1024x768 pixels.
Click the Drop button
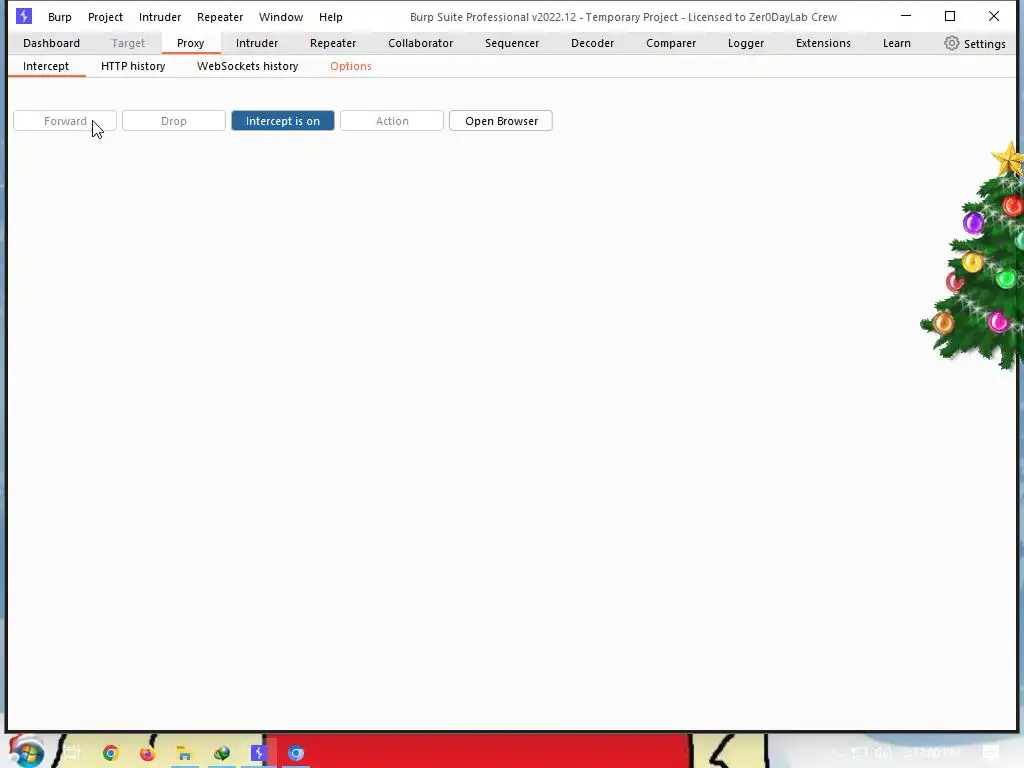[174, 121]
